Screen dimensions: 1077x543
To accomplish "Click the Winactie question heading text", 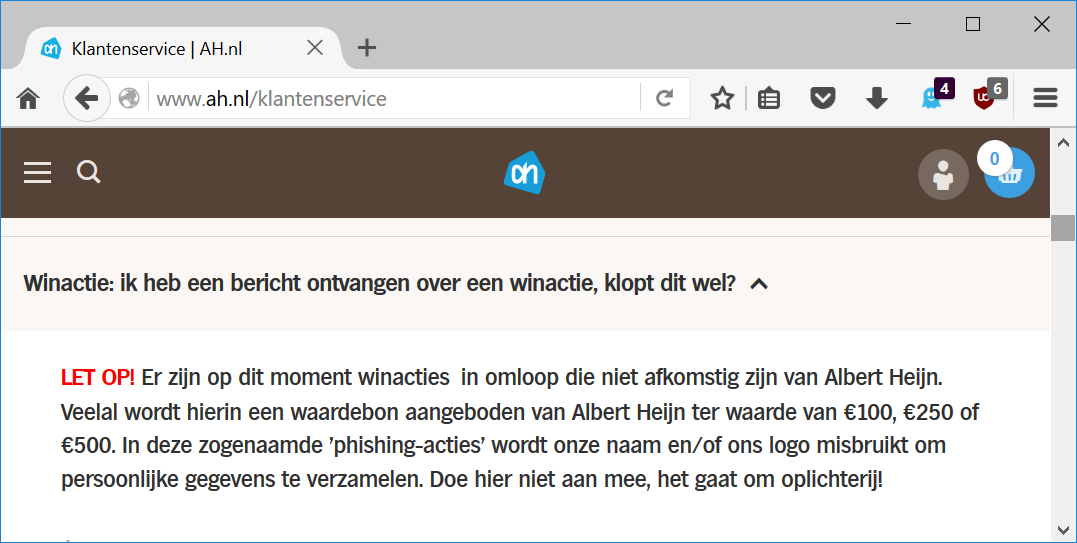I will 379,283.
